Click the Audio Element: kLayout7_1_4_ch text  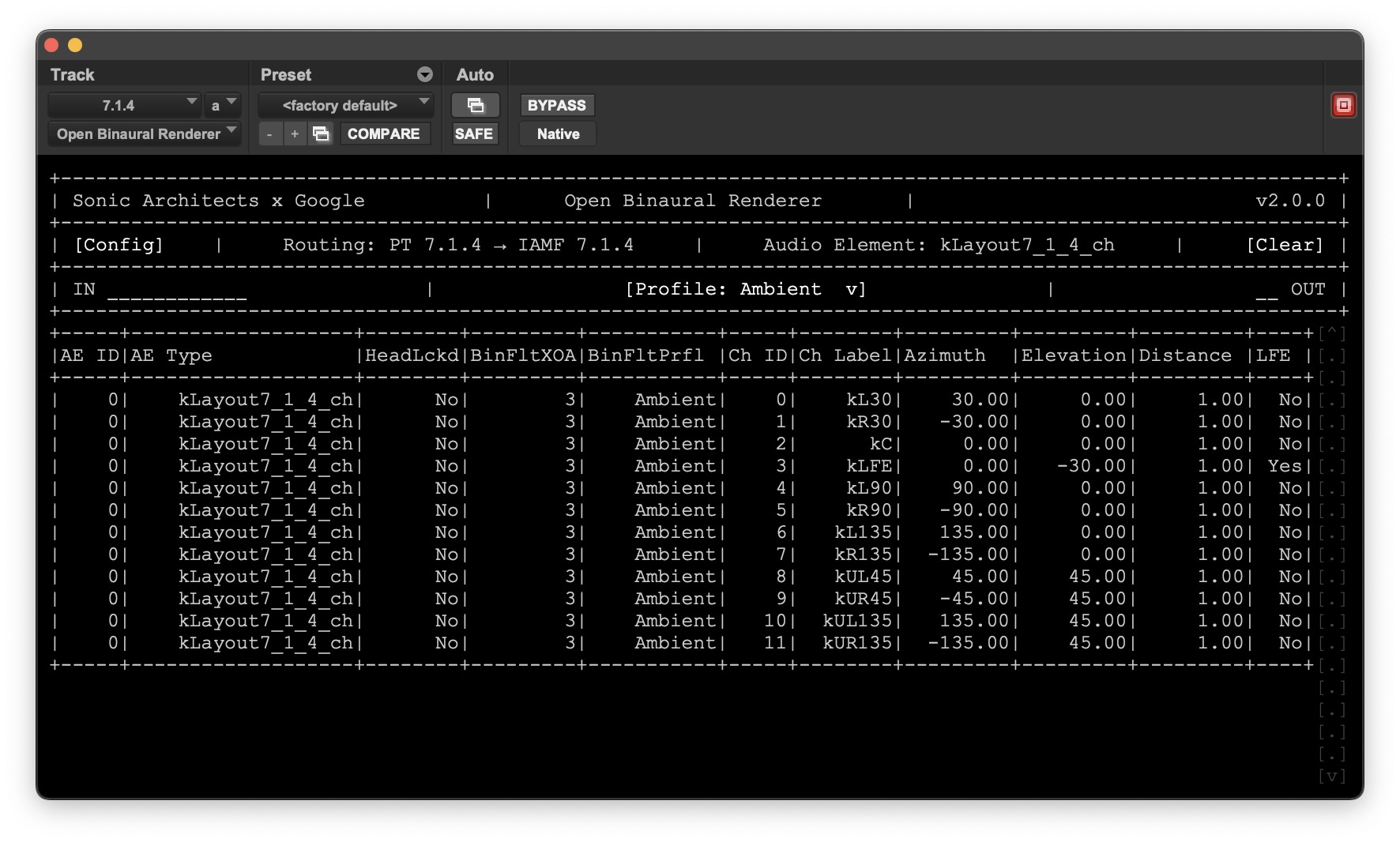coord(939,245)
